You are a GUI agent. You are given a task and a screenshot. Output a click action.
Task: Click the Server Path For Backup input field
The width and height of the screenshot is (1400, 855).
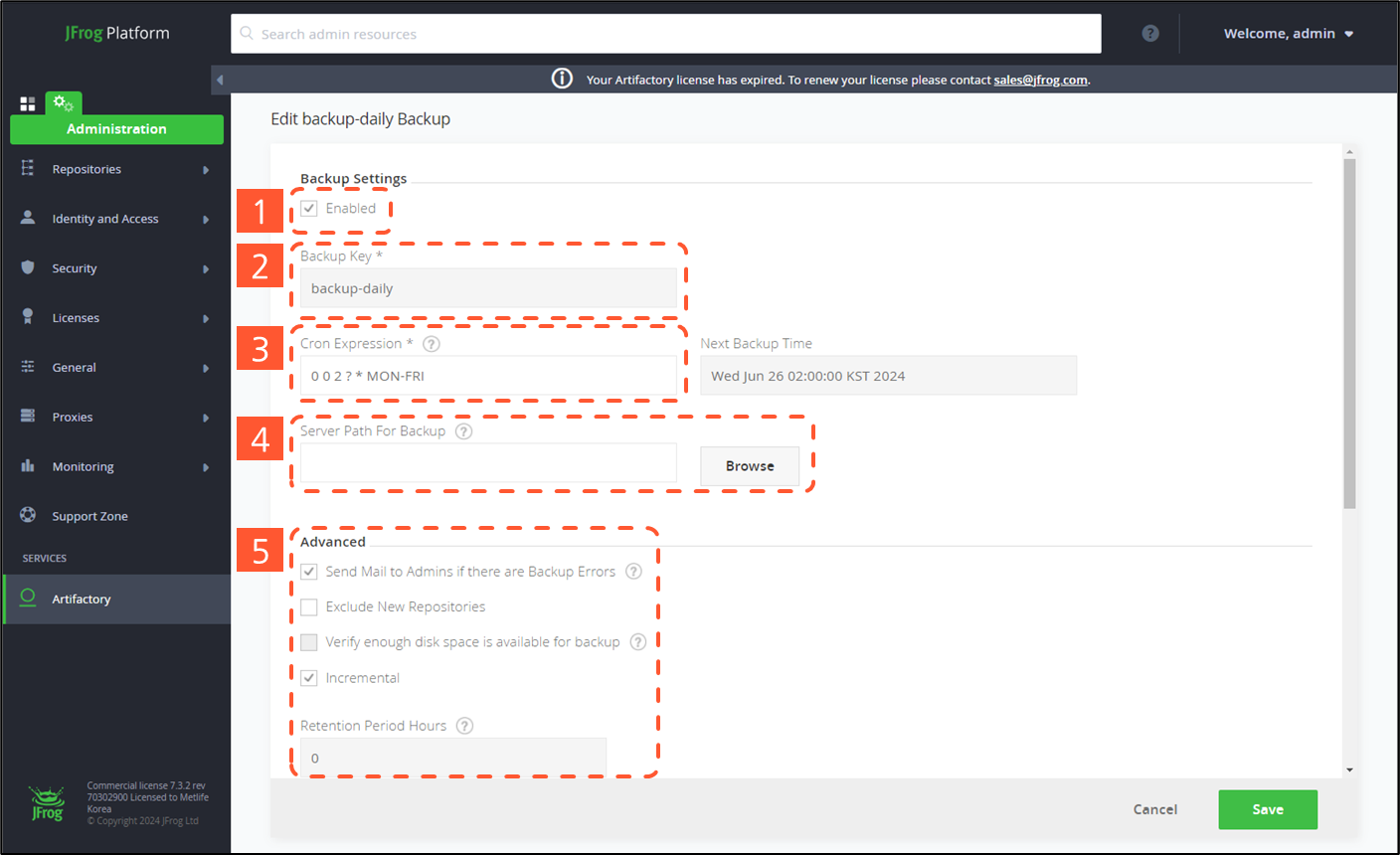(488, 463)
